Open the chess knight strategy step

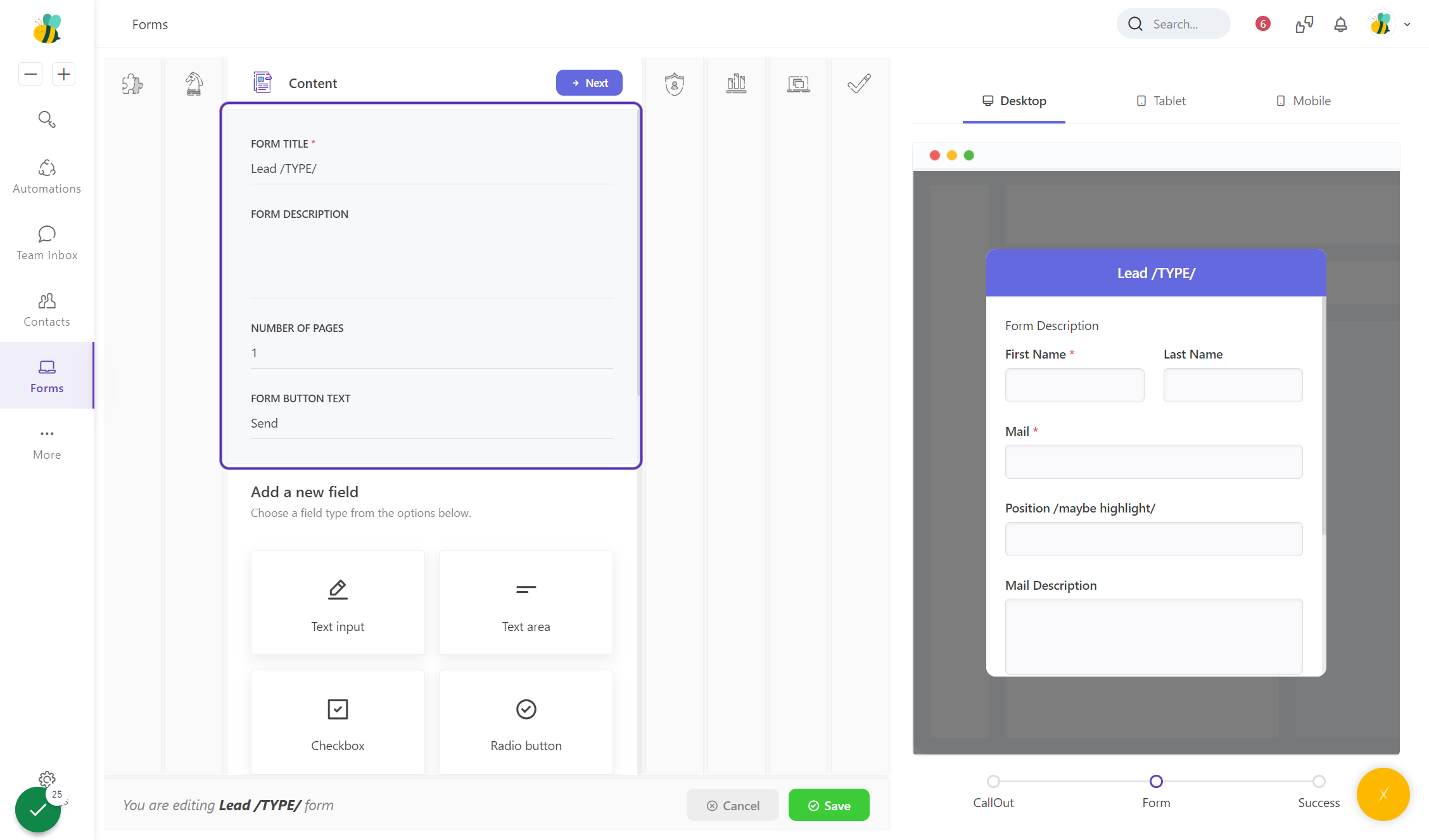click(x=194, y=84)
